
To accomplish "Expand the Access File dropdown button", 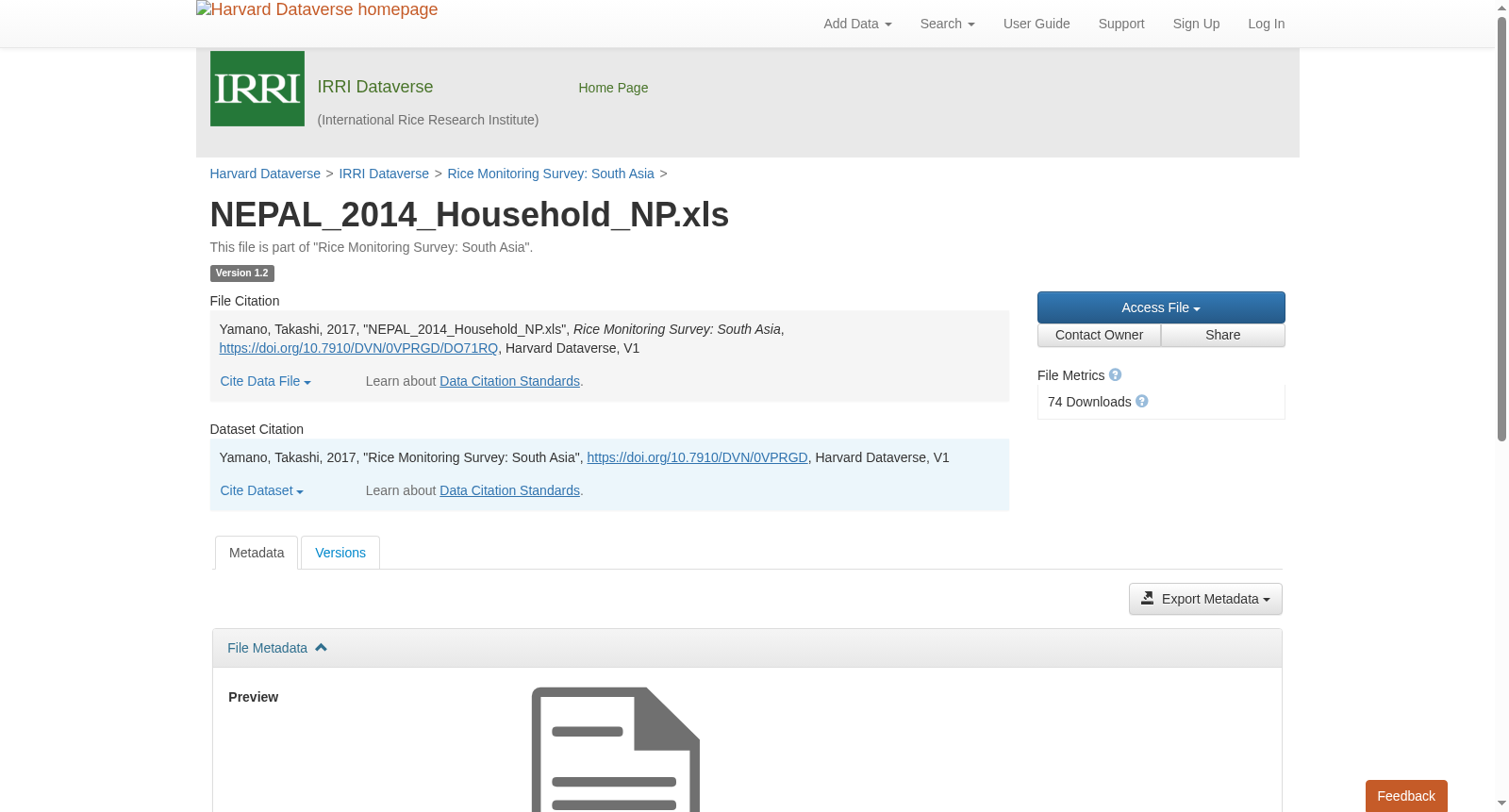I will pos(1161,307).
